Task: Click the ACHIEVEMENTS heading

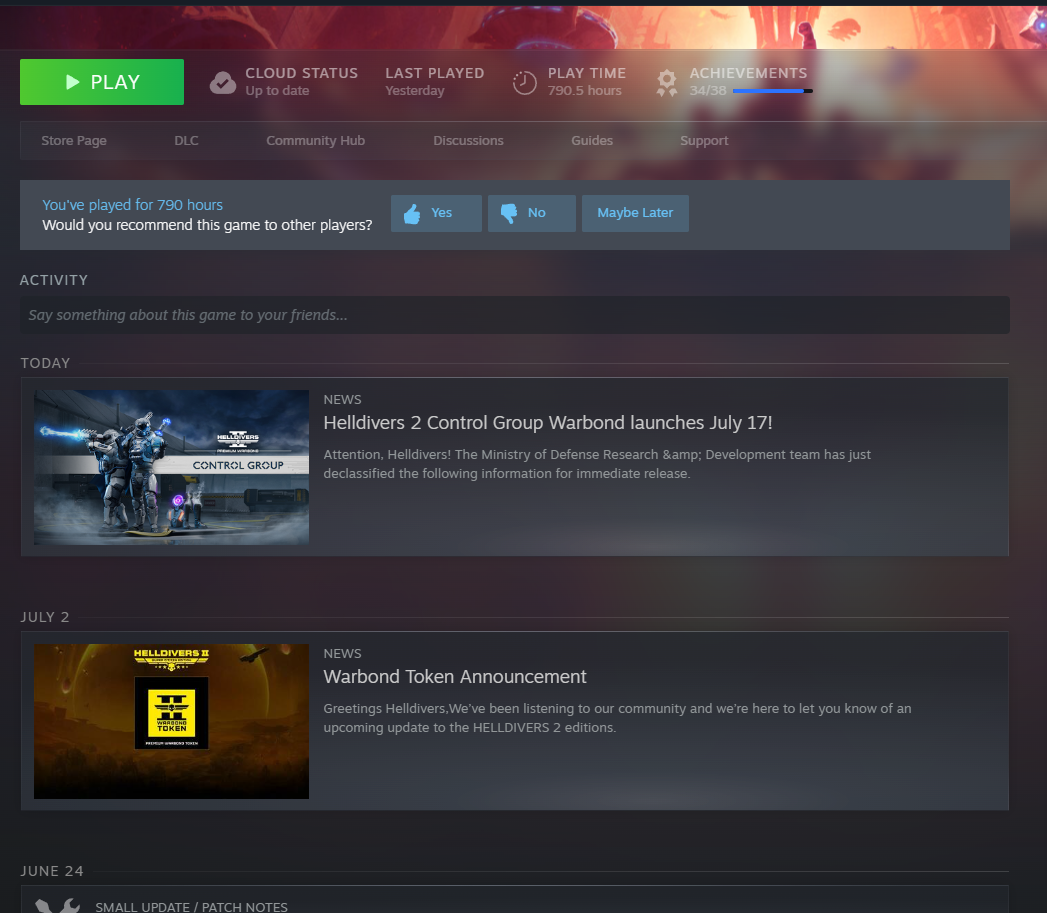Action: click(748, 73)
